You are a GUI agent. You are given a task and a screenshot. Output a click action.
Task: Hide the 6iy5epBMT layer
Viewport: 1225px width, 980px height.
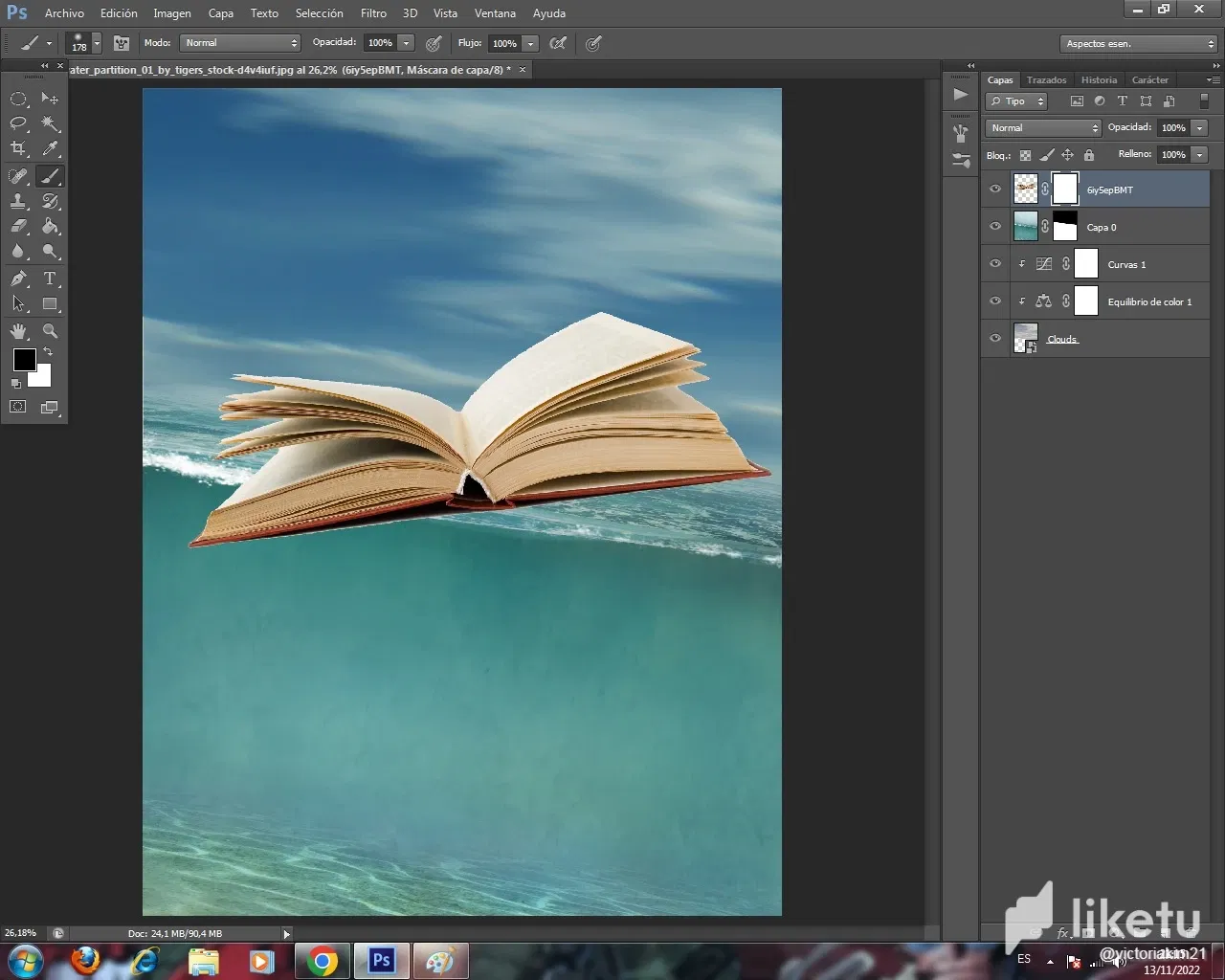(995, 189)
